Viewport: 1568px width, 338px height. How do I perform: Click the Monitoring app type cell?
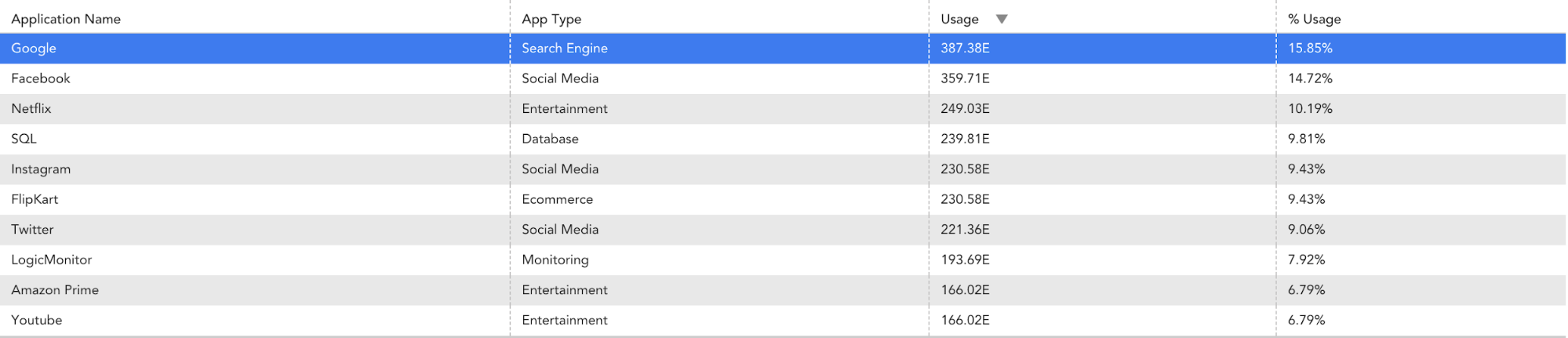(x=555, y=260)
